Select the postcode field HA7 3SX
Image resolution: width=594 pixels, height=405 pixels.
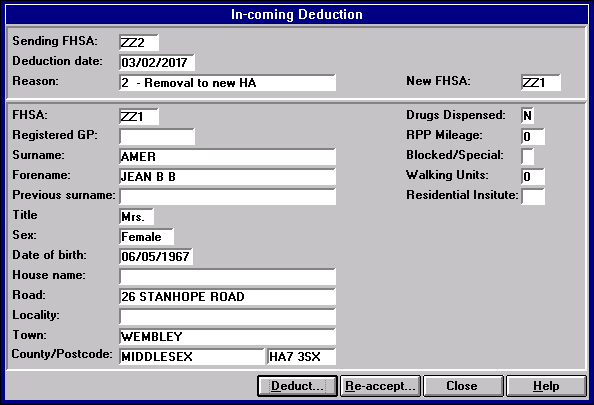(x=302, y=357)
